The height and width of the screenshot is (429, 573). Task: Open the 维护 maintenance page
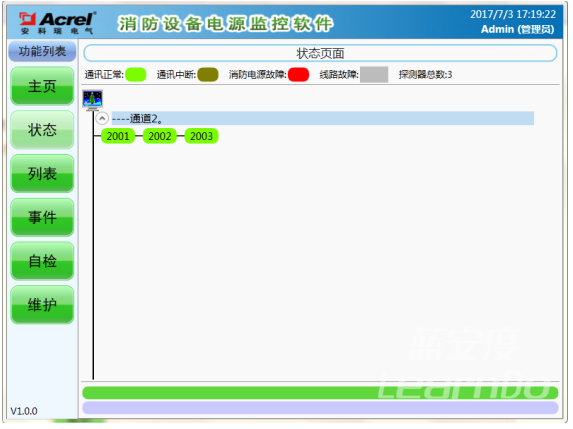coord(42,305)
